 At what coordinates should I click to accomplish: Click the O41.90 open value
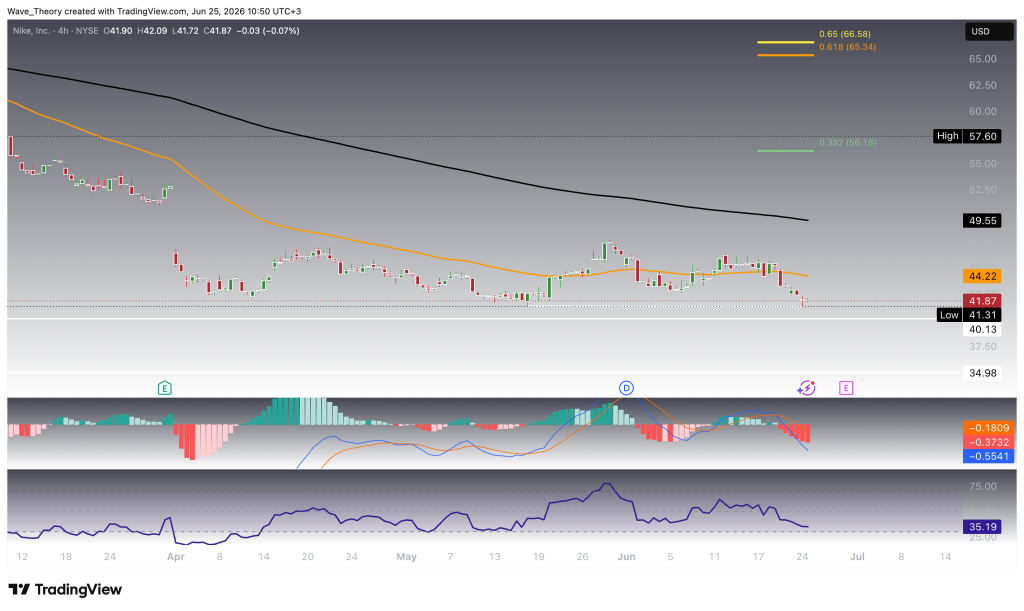pyautogui.click(x=118, y=31)
